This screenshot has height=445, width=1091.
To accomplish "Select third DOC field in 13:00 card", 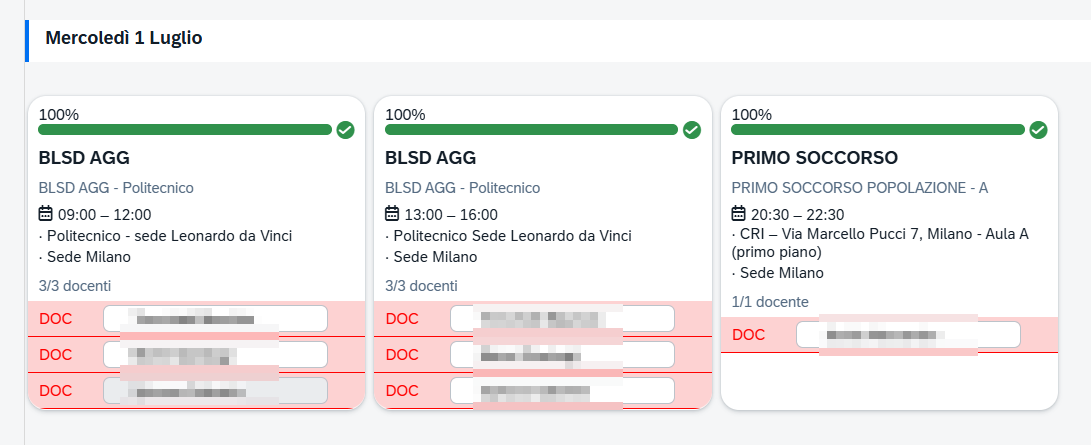I will [562, 391].
